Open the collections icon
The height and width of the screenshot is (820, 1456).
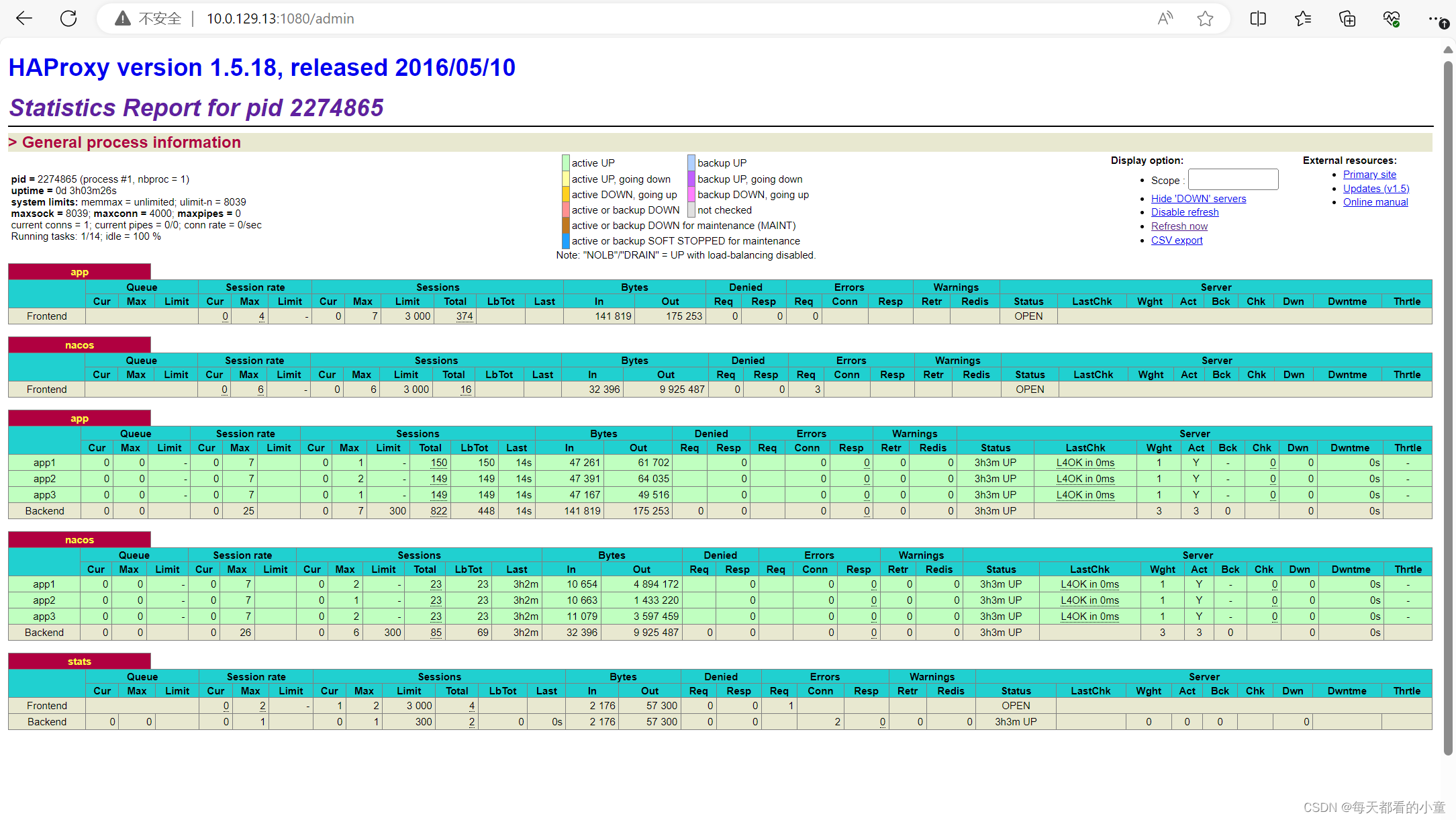click(1347, 18)
